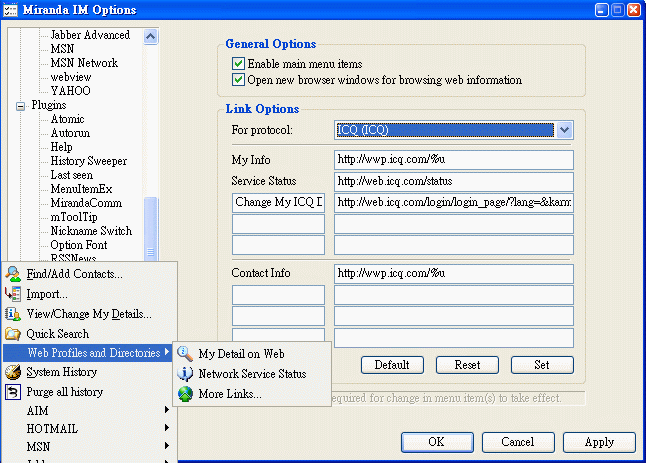This screenshot has height=463, width=646.
Task: Select More Links... submenu item
Action: (x=230, y=394)
